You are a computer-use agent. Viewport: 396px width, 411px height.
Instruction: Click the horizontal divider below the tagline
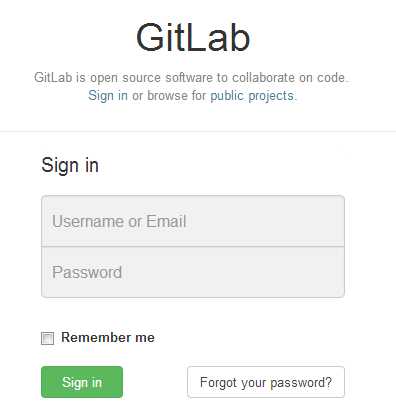(x=198, y=131)
